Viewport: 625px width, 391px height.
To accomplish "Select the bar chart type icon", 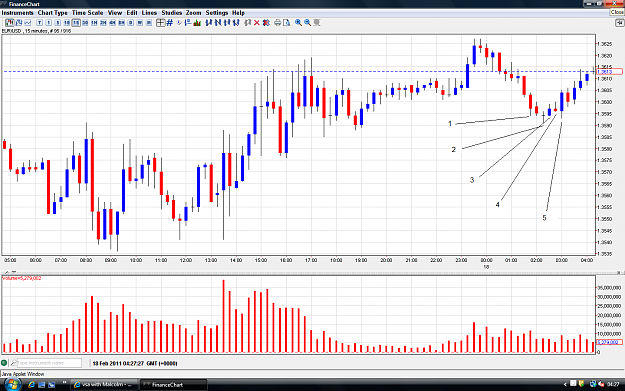I will click(x=19, y=23).
